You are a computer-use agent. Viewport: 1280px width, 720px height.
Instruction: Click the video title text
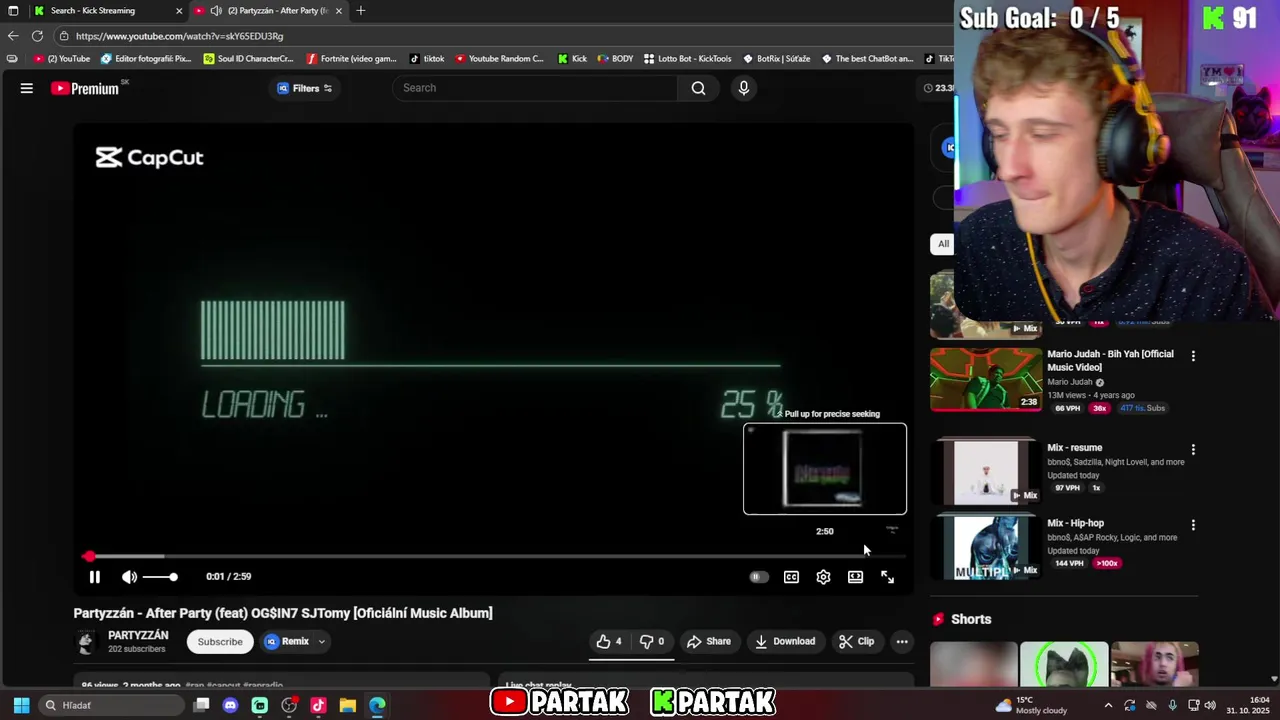click(x=283, y=613)
